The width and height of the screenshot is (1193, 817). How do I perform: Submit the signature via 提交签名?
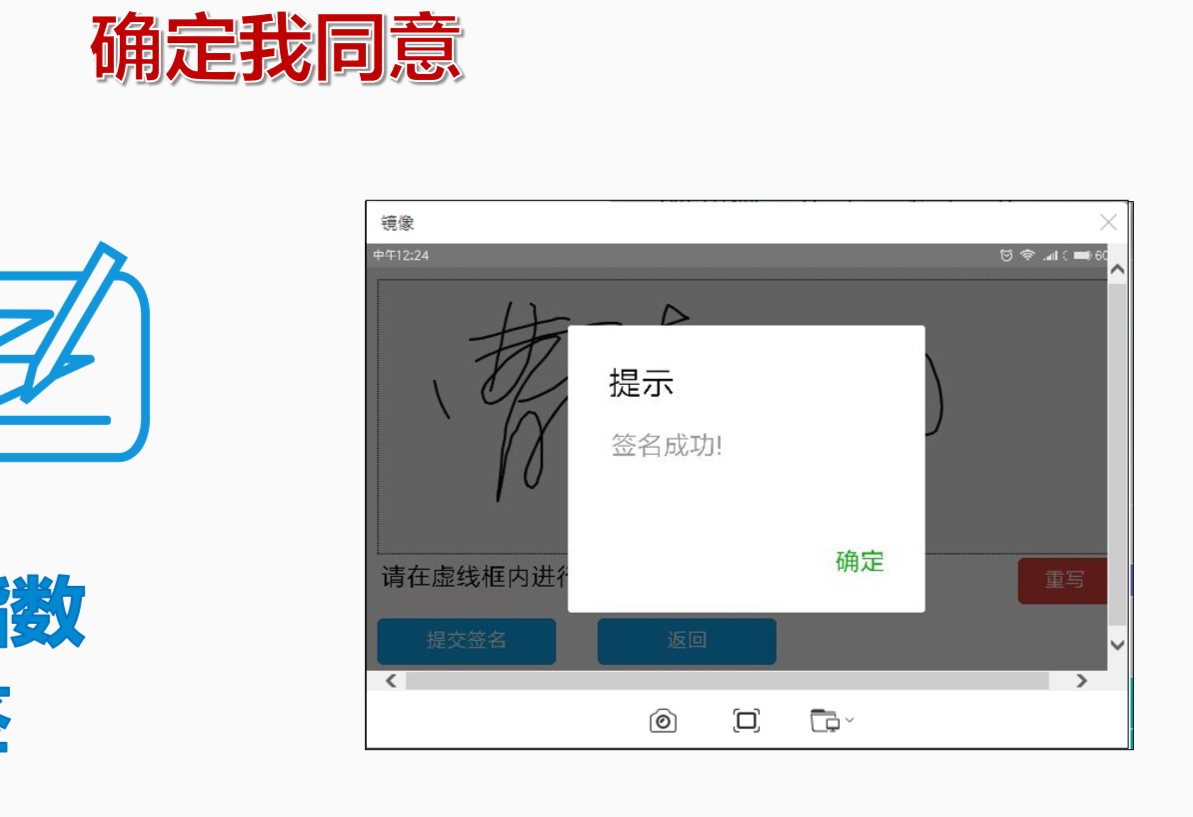(x=466, y=641)
